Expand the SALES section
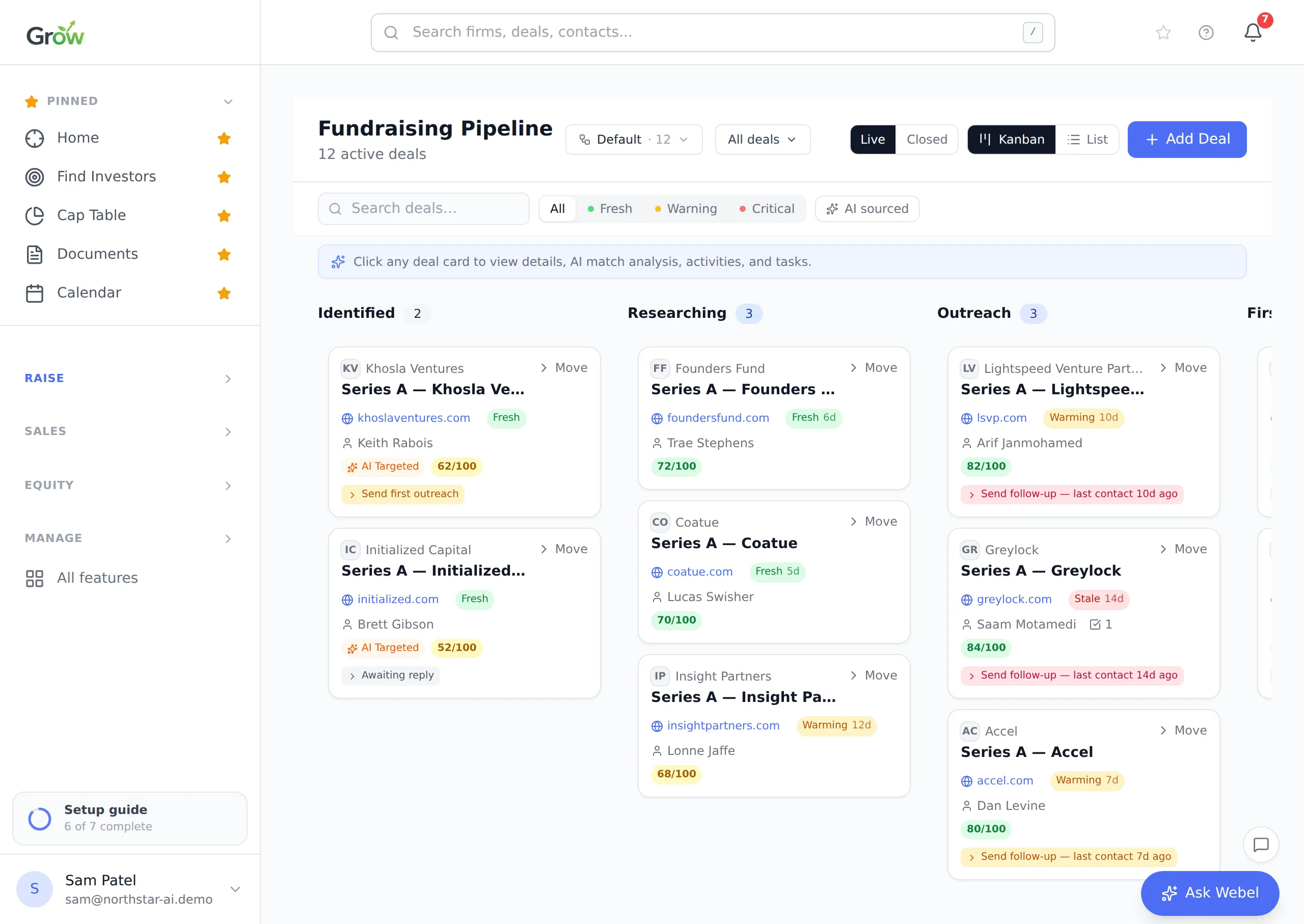 129,431
